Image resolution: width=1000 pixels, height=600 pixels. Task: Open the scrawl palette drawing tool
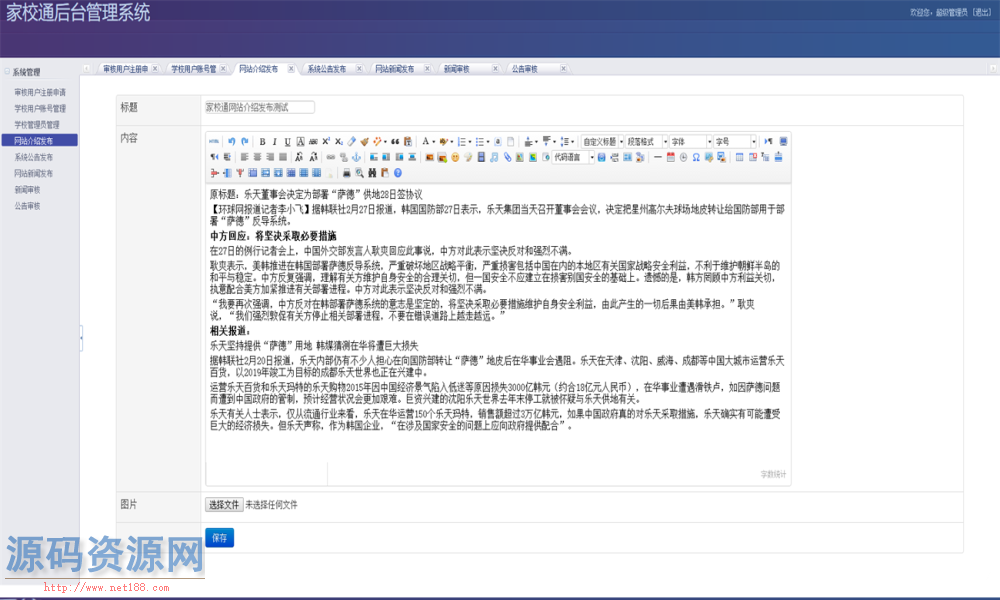[468, 157]
